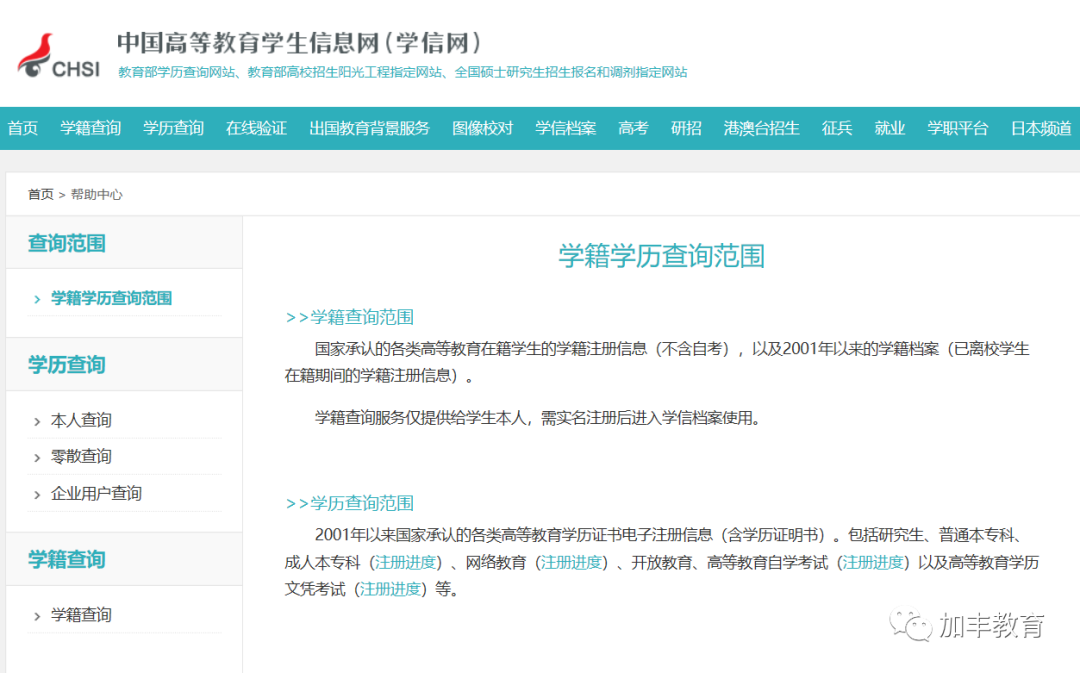Open 学信档案 from the top menu
Screen dimensions: 1080x673
coord(565,128)
